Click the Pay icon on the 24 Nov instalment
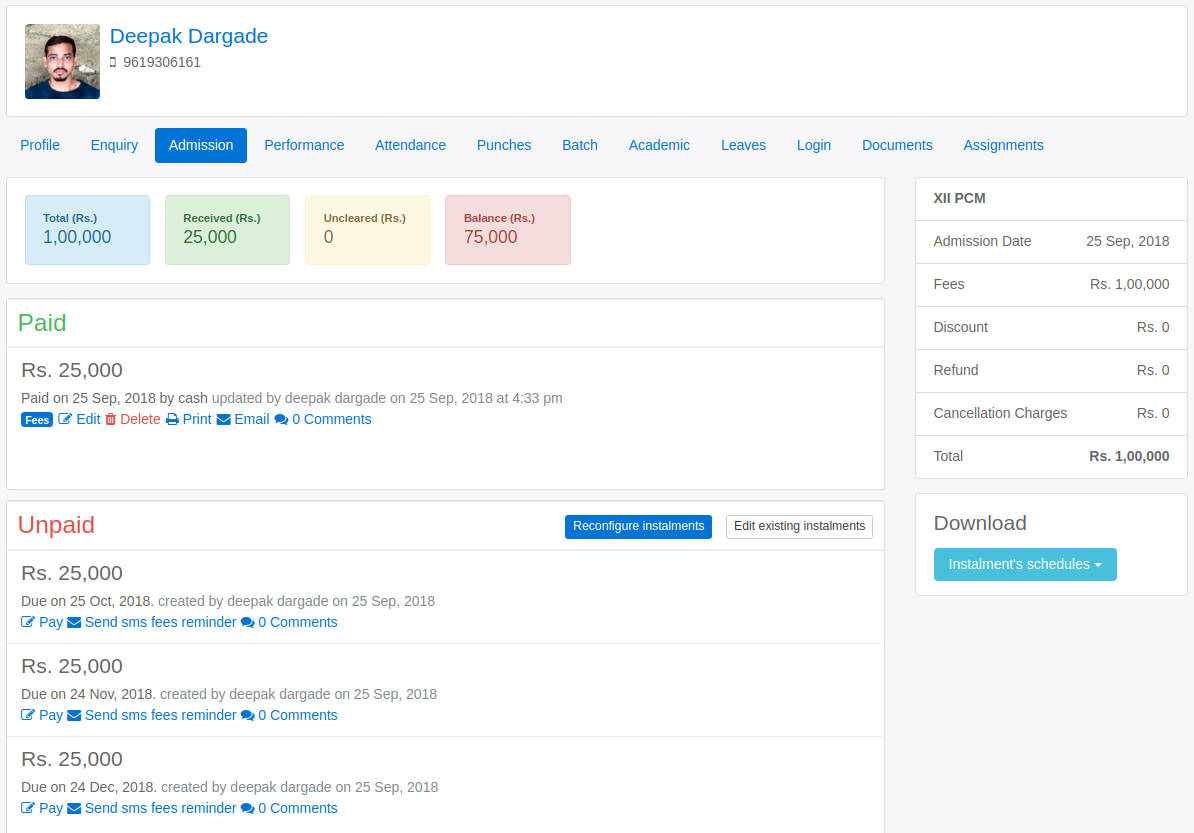Image resolution: width=1194 pixels, height=833 pixels. [x=27, y=715]
